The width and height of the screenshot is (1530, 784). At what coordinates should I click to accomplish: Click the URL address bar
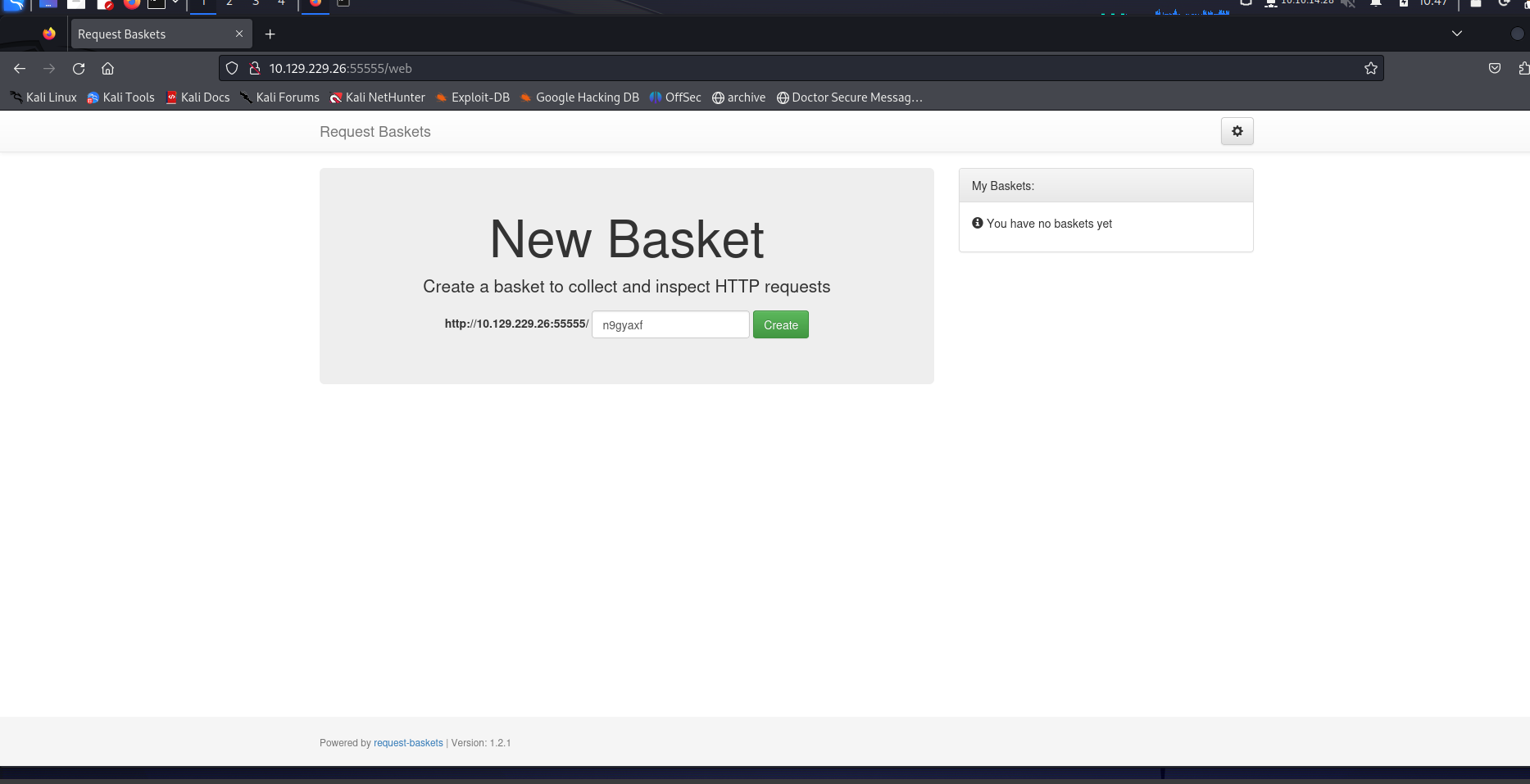(738, 69)
